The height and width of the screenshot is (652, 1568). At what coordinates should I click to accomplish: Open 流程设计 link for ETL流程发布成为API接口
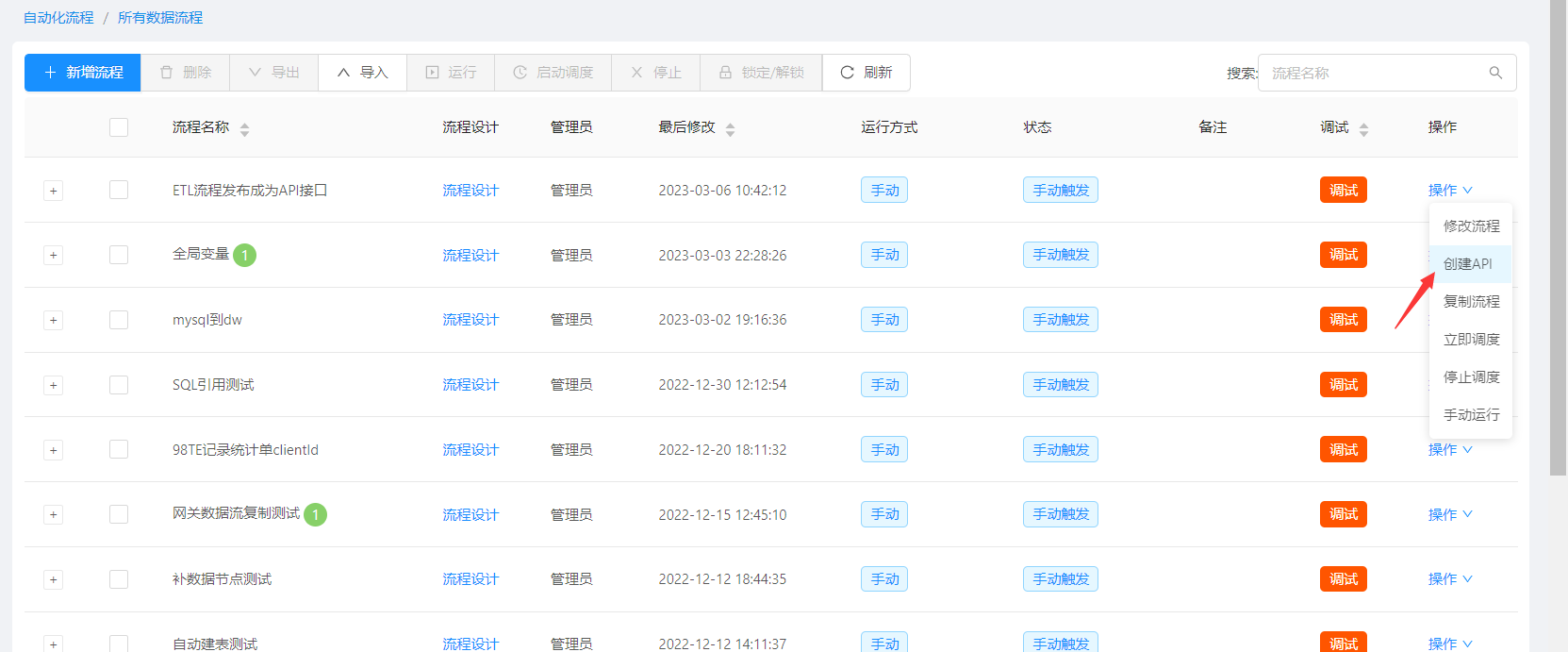(x=470, y=191)
